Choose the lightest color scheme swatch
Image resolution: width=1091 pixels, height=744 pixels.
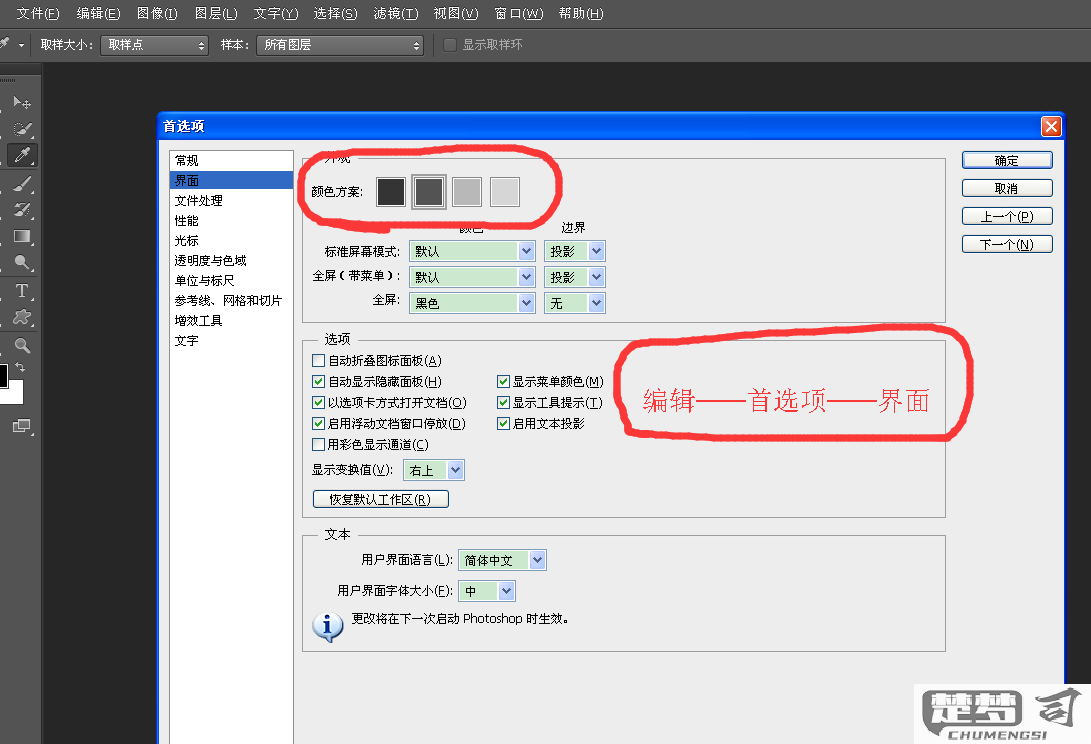point(505,191)
